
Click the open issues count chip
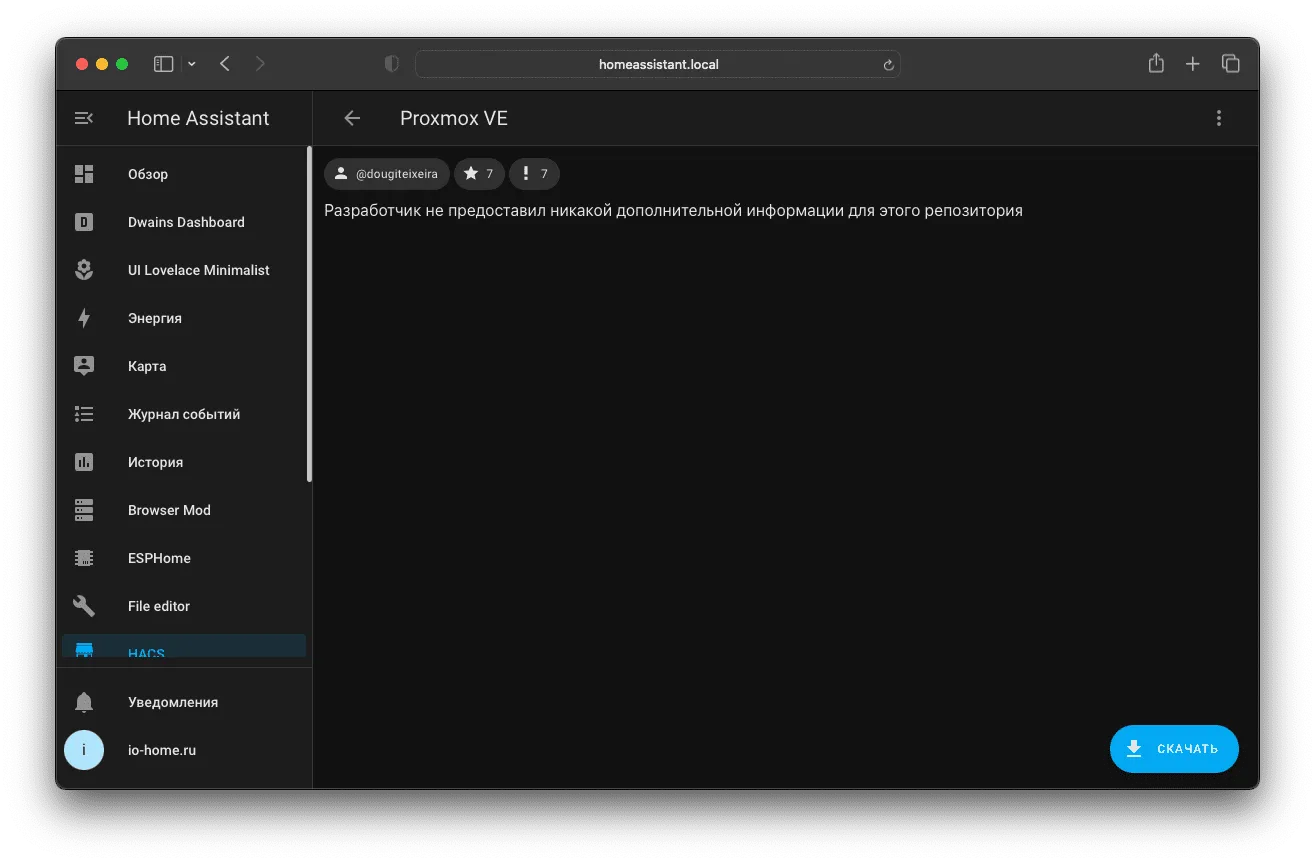[534, 174]
